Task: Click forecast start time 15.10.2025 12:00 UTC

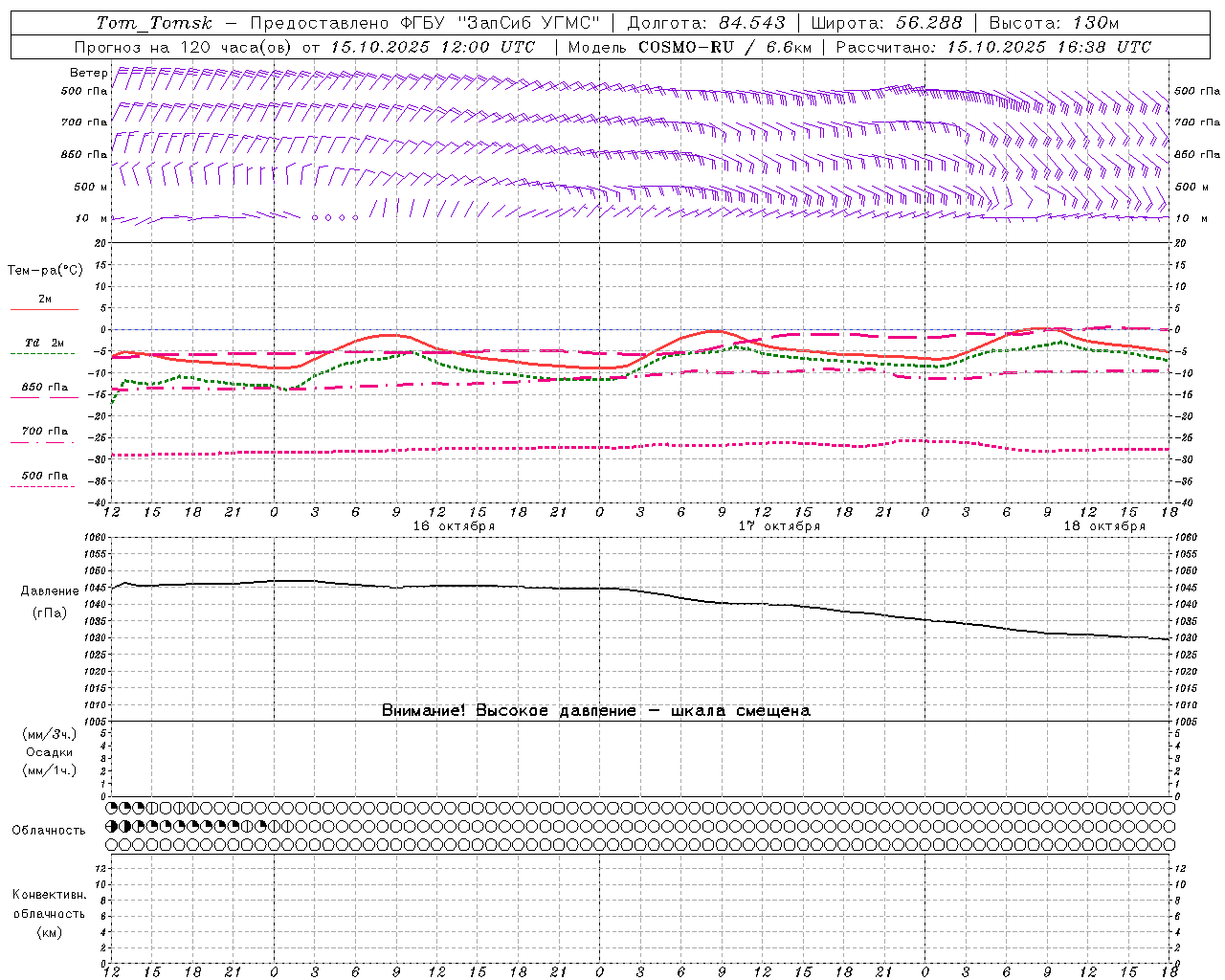Action: coord(433,47)
